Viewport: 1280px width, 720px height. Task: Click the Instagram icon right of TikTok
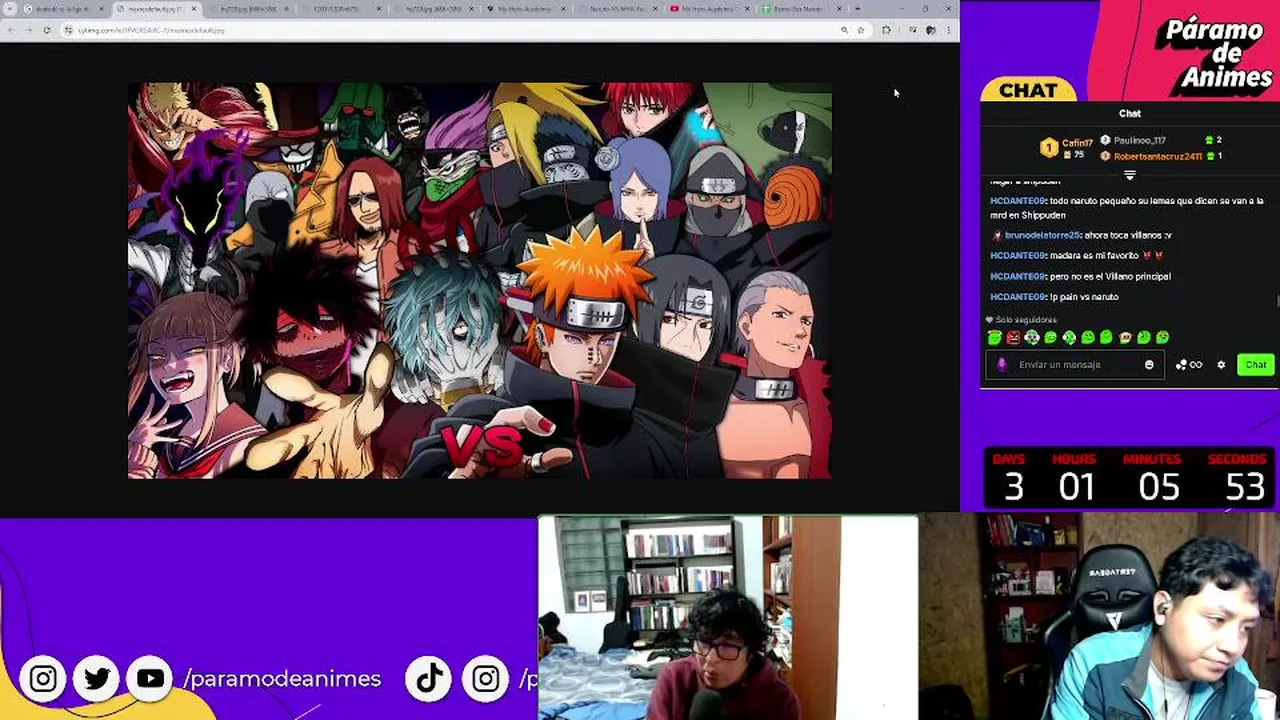(x=486, y=679)
